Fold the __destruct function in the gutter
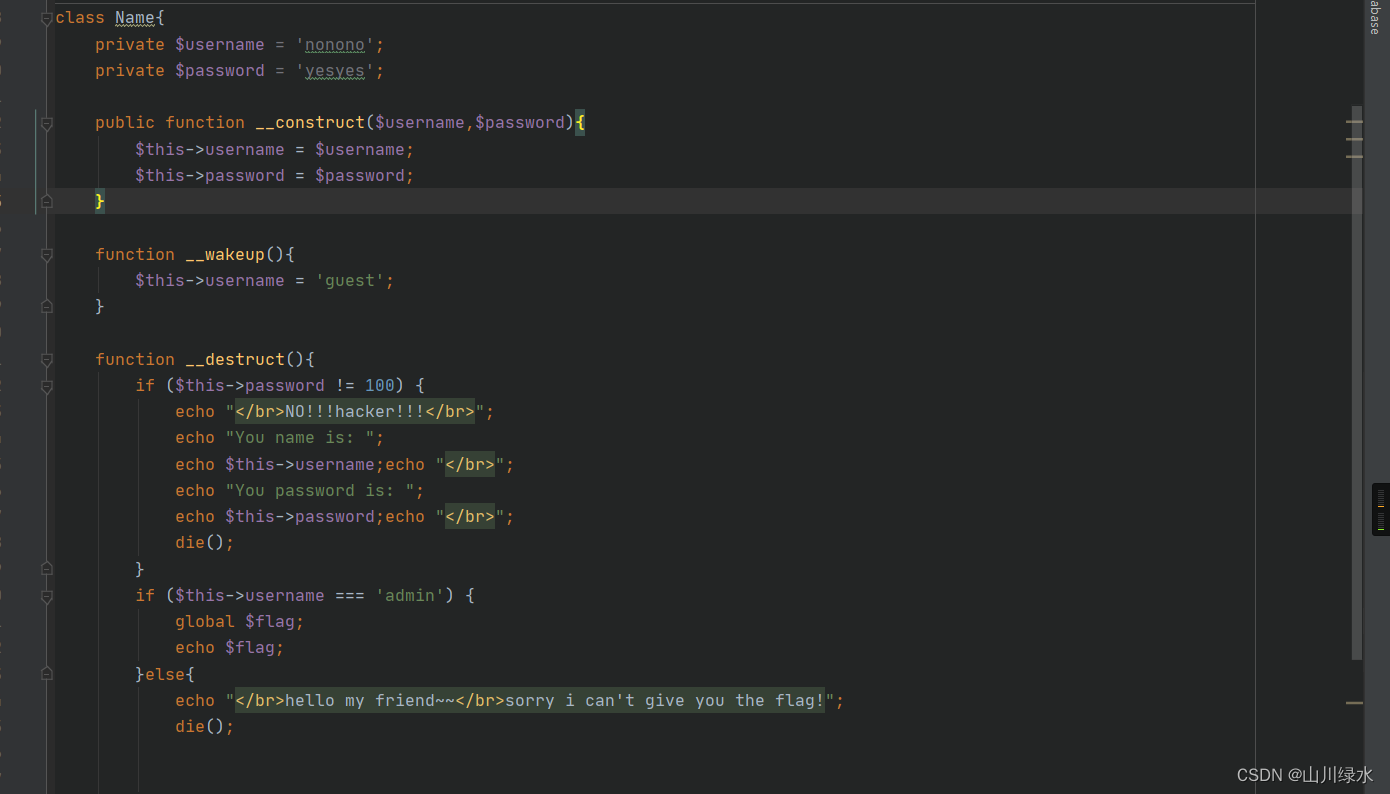1390x794 pixels. tap(46, 359)
